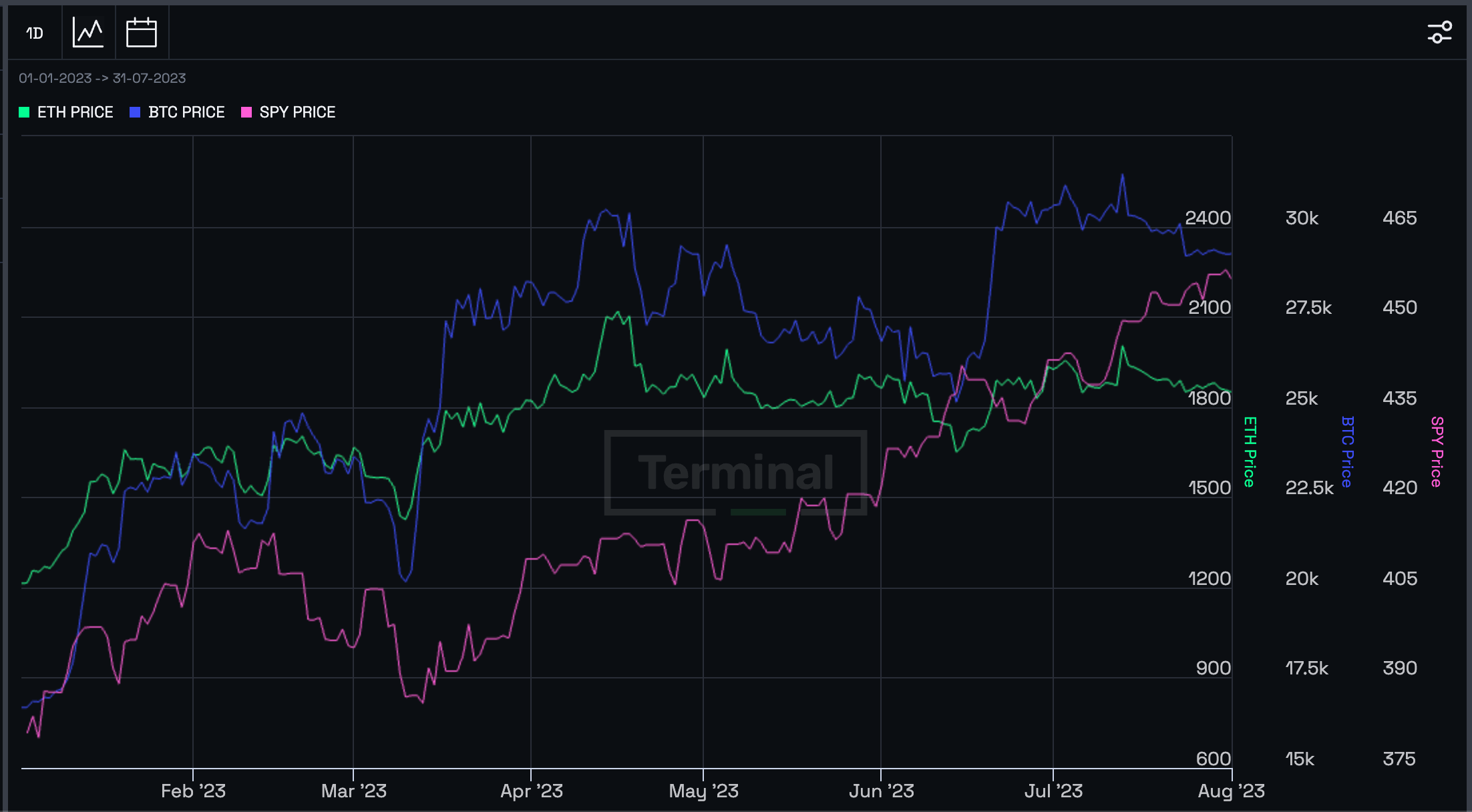The height and width of the screenshot is (812, 1472).
Task: Toggle ETH PRICE legend series
Action: [x=66, y=112]
